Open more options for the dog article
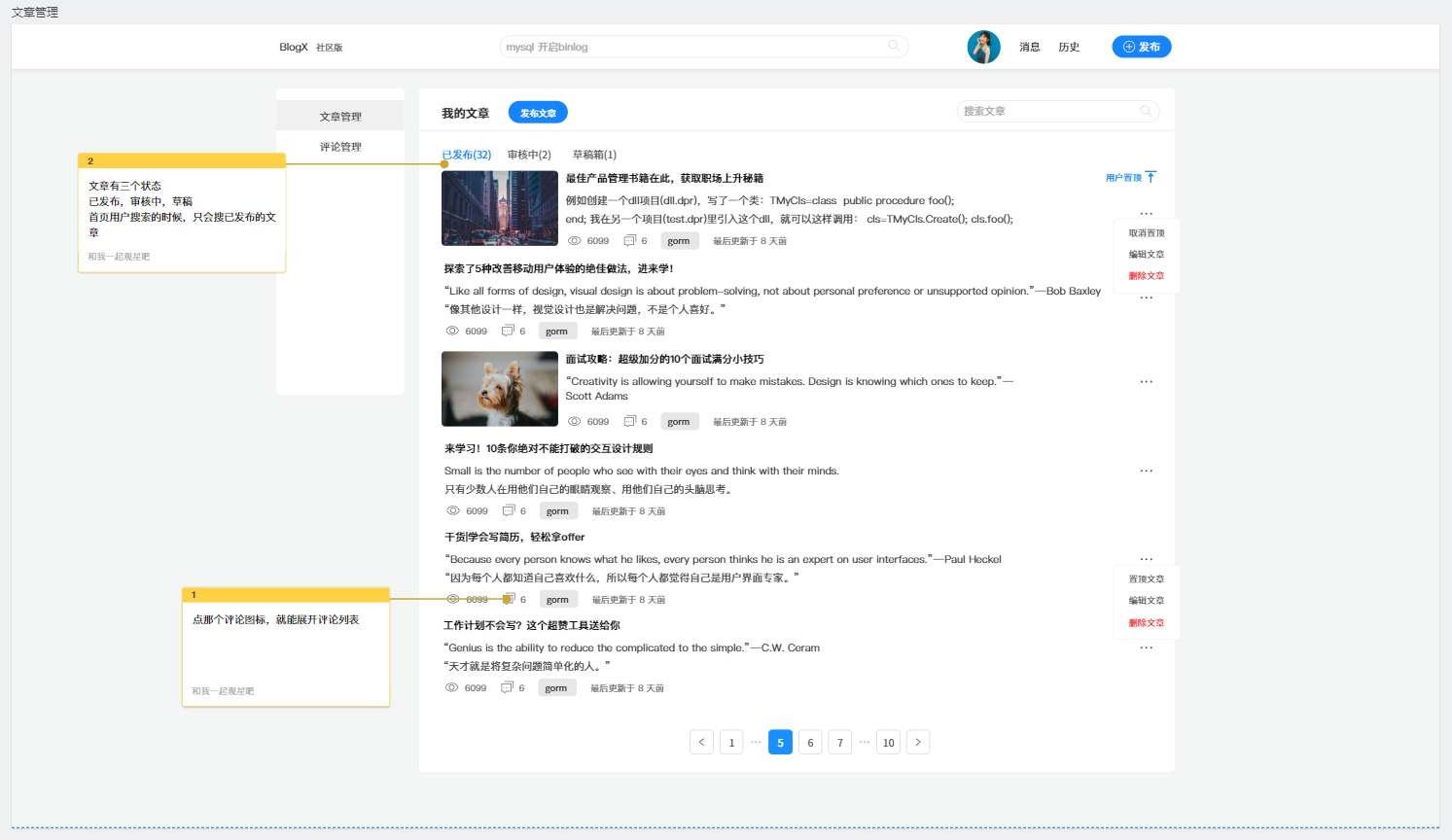The height and width of the screenshot is (840, 1452). point(1146,382)
